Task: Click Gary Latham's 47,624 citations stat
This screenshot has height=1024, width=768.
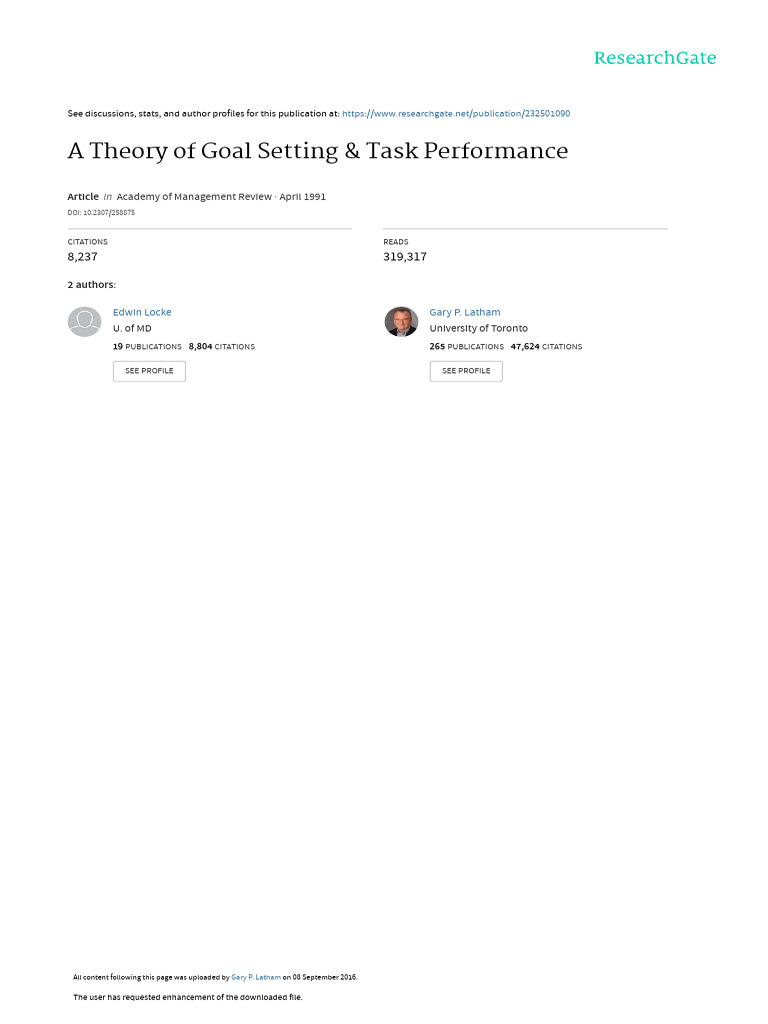Action: (x=546, y=347)
